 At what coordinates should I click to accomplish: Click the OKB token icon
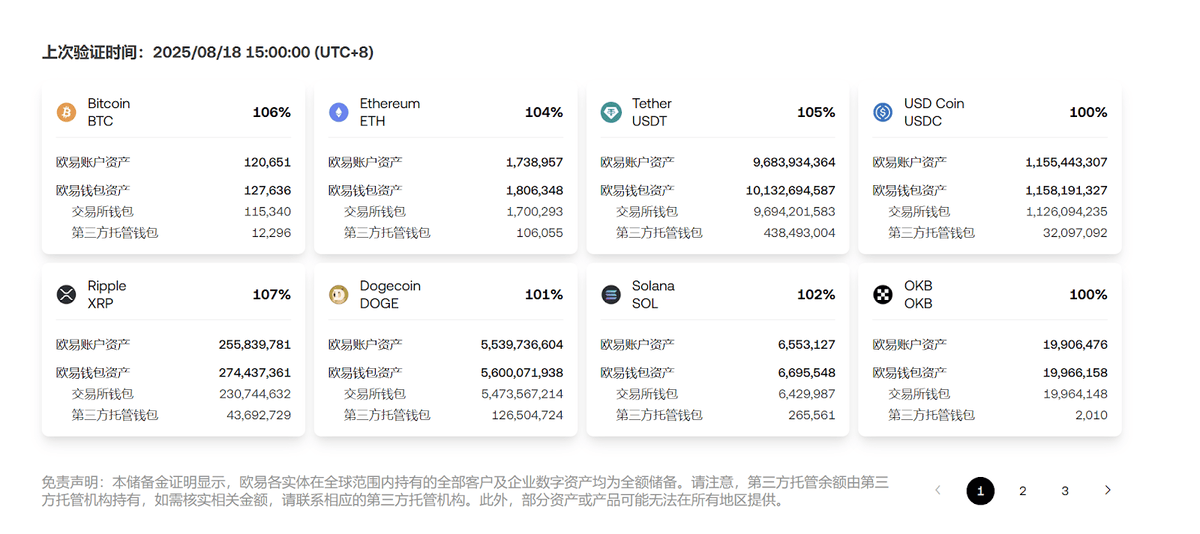[882, 294]
